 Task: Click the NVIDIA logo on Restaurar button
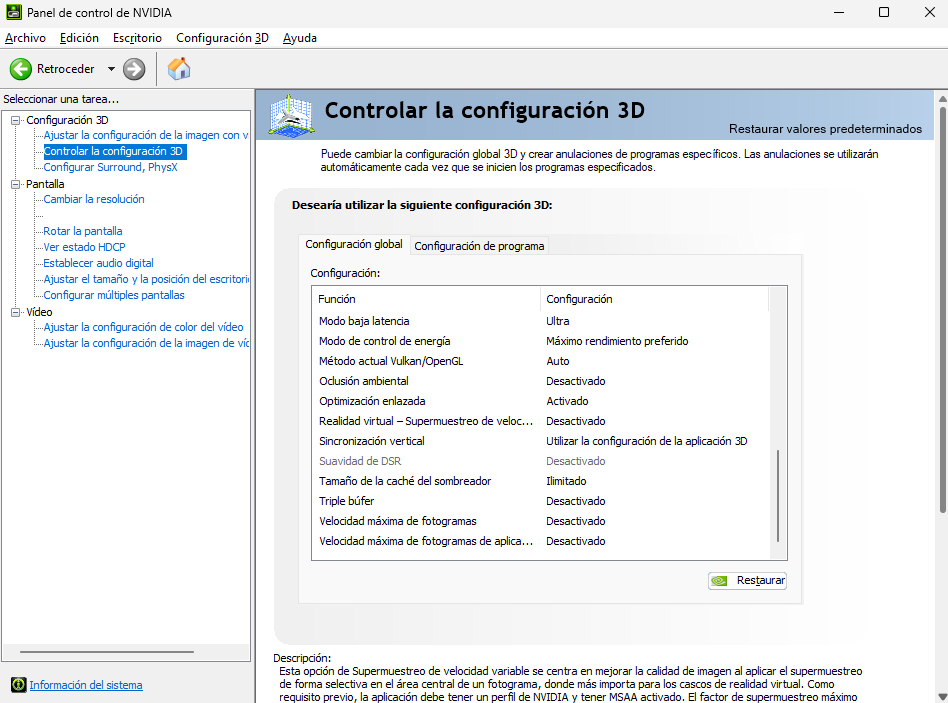point(719,580)
